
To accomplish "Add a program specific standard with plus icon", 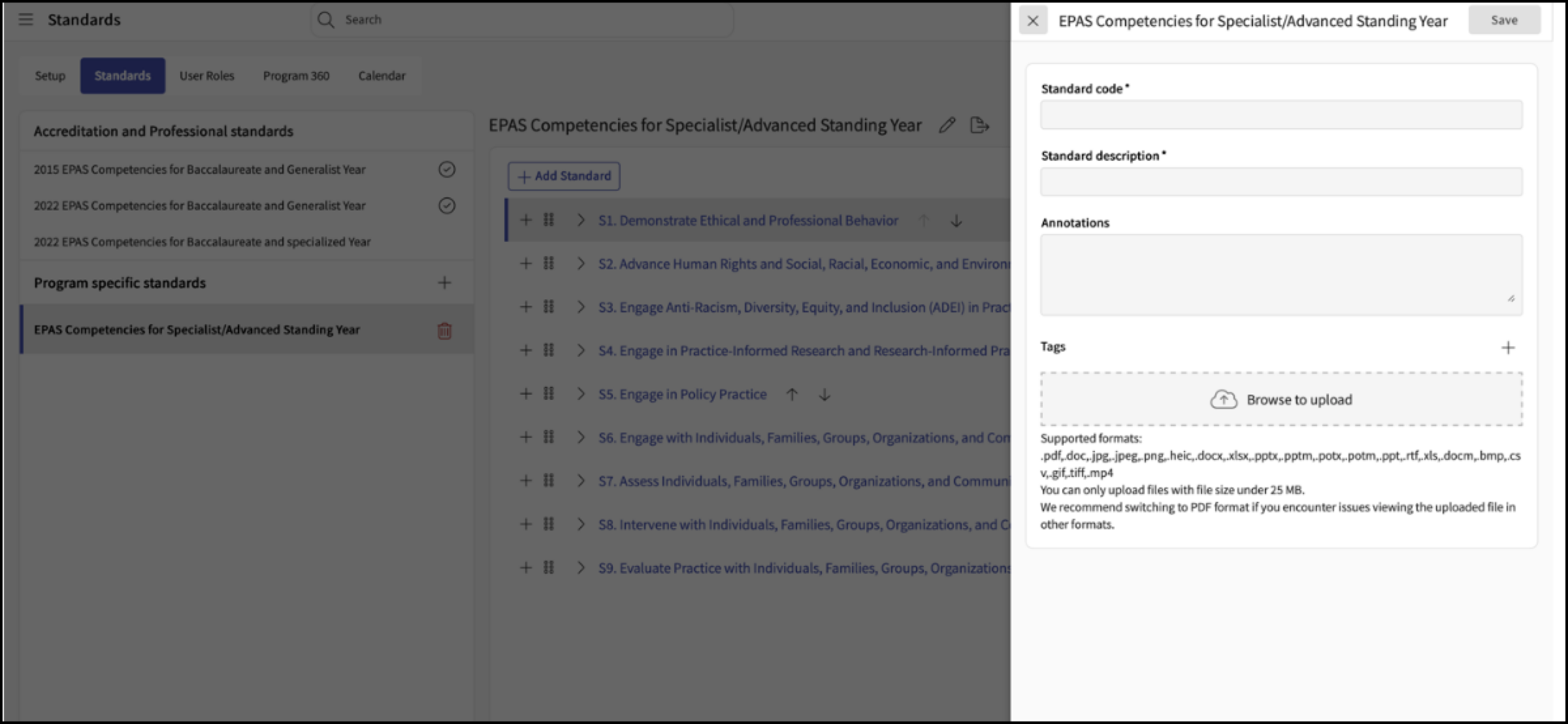I will pyautogui.click(x=444, y=283).
